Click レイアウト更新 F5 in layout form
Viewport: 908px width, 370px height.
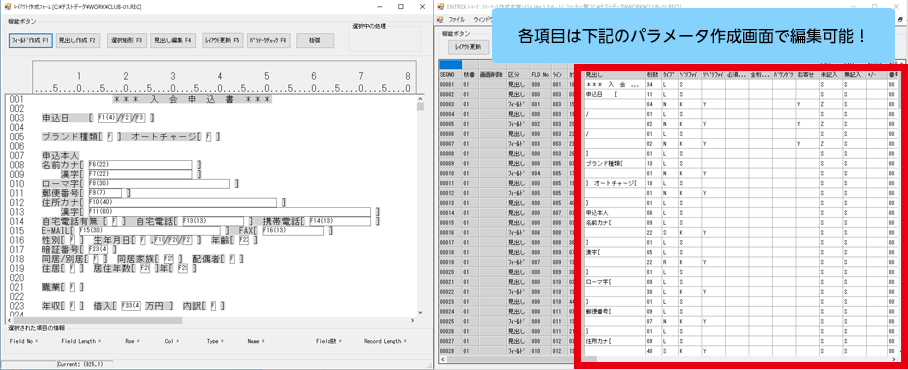(x=223, y=41)
